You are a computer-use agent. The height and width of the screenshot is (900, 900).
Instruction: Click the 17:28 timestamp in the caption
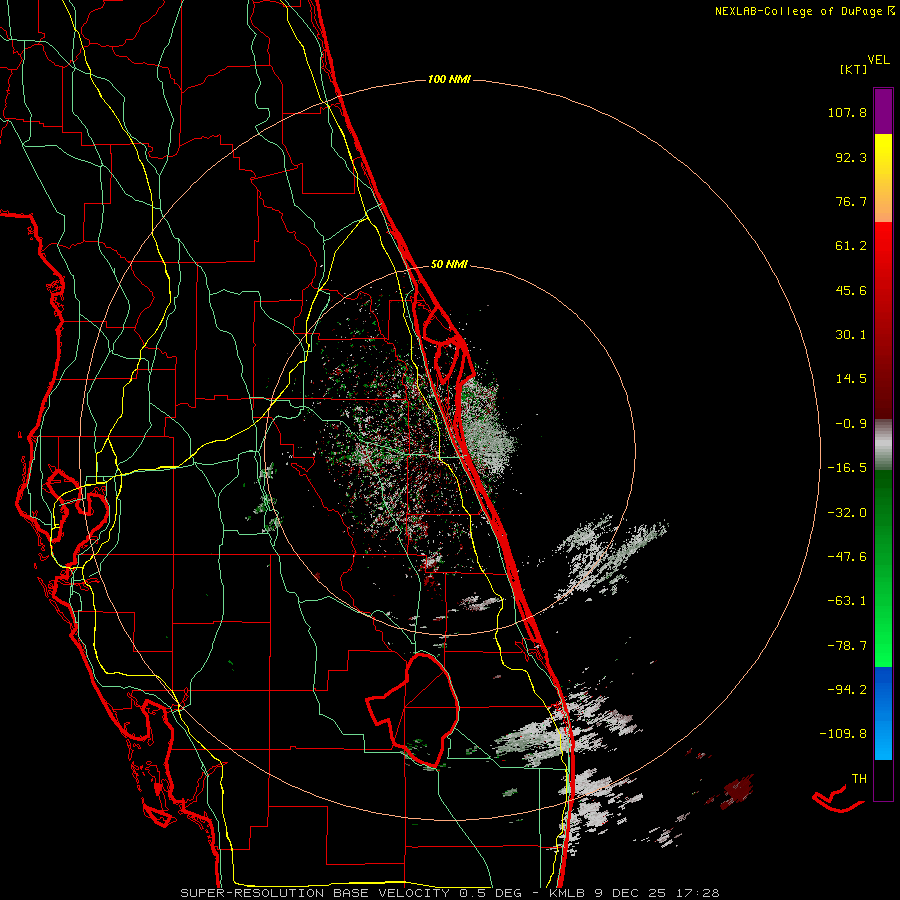pyautogui.click(x=696, y=893)
